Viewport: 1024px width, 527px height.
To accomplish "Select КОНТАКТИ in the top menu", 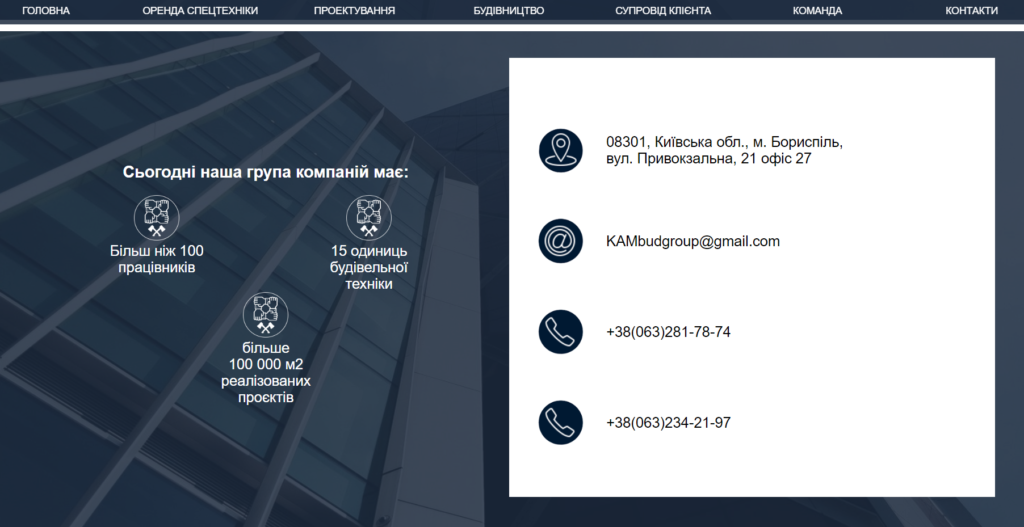I will [x=971, y=11].
